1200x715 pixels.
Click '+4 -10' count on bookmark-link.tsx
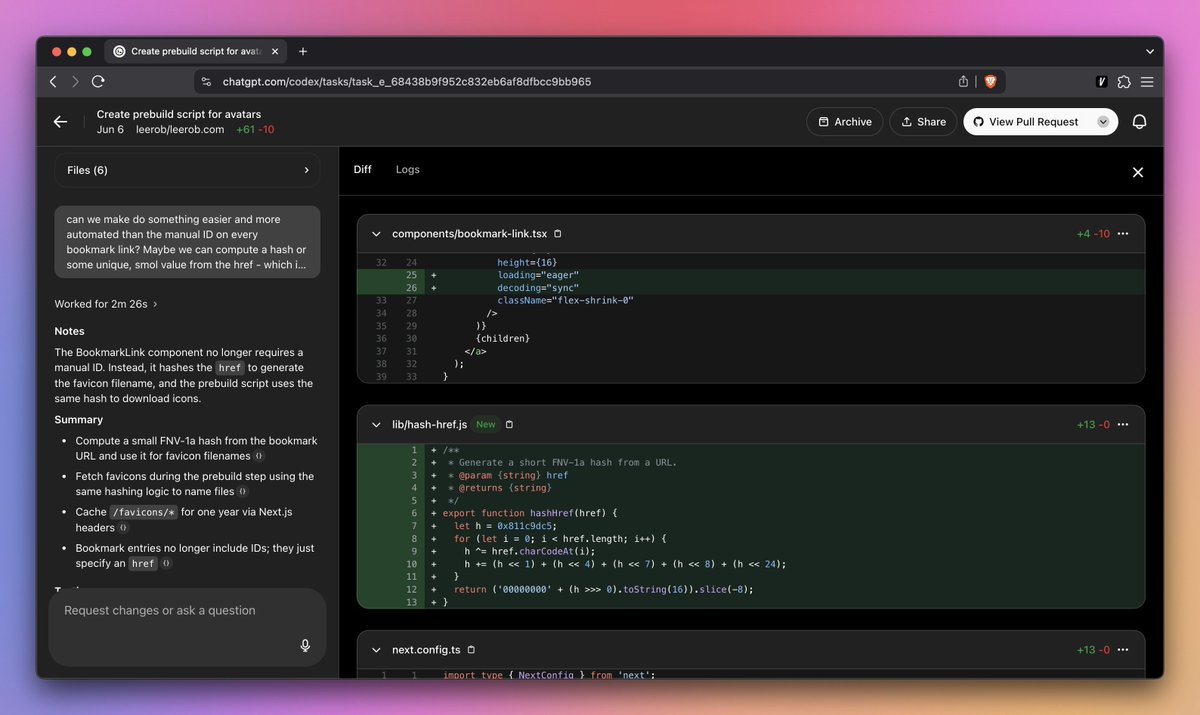[x=1092, y=234]
